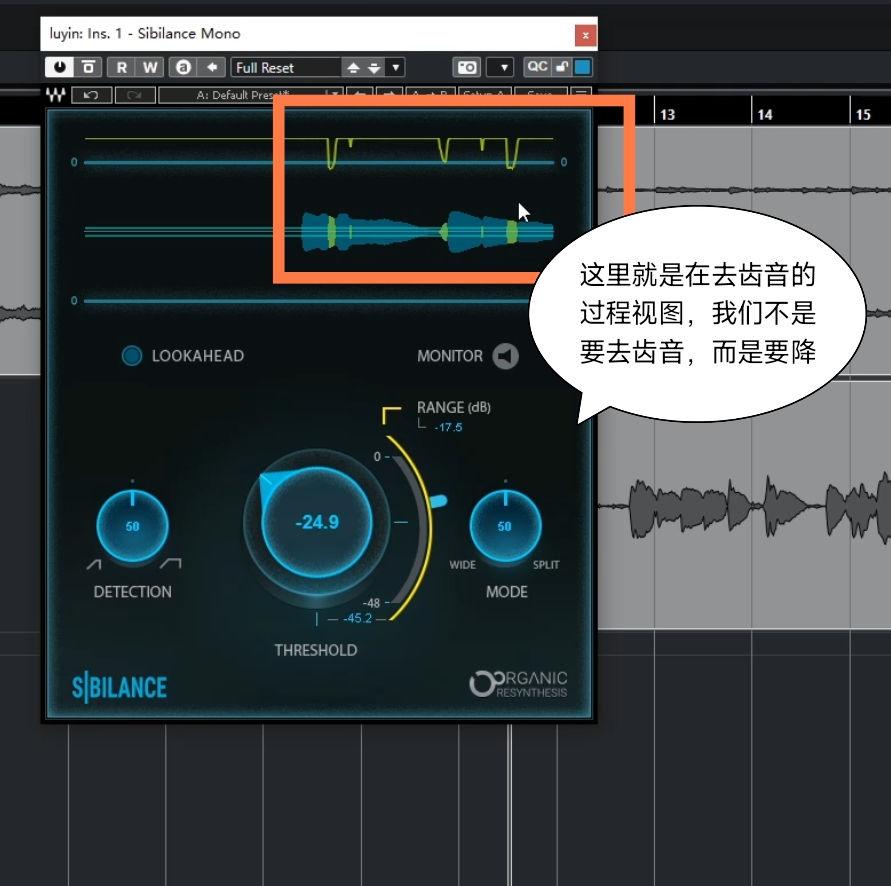
Task: Click the RANGE slider handle
Action: click(438, 501)
